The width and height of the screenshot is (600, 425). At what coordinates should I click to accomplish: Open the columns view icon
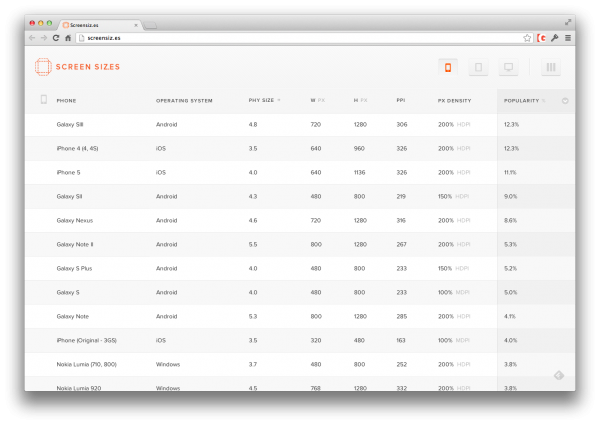pos(551,67)
